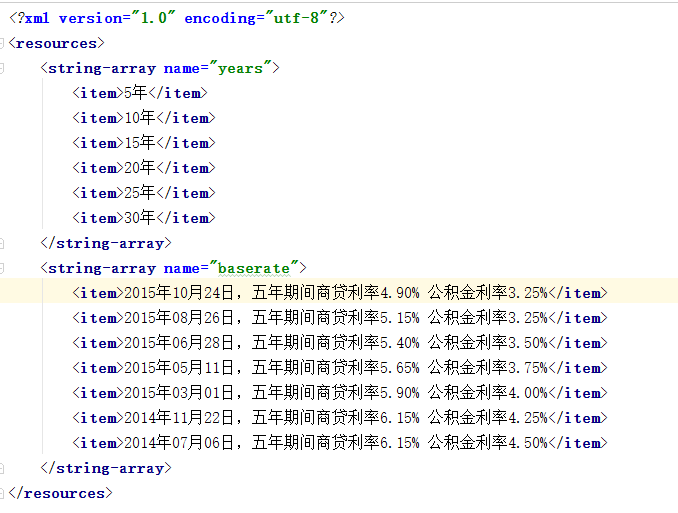Image resolution: width=678 pixels, height=513 pixels.
Task: Click the item dated 2015年10月24日
Action: pos(340,293)
